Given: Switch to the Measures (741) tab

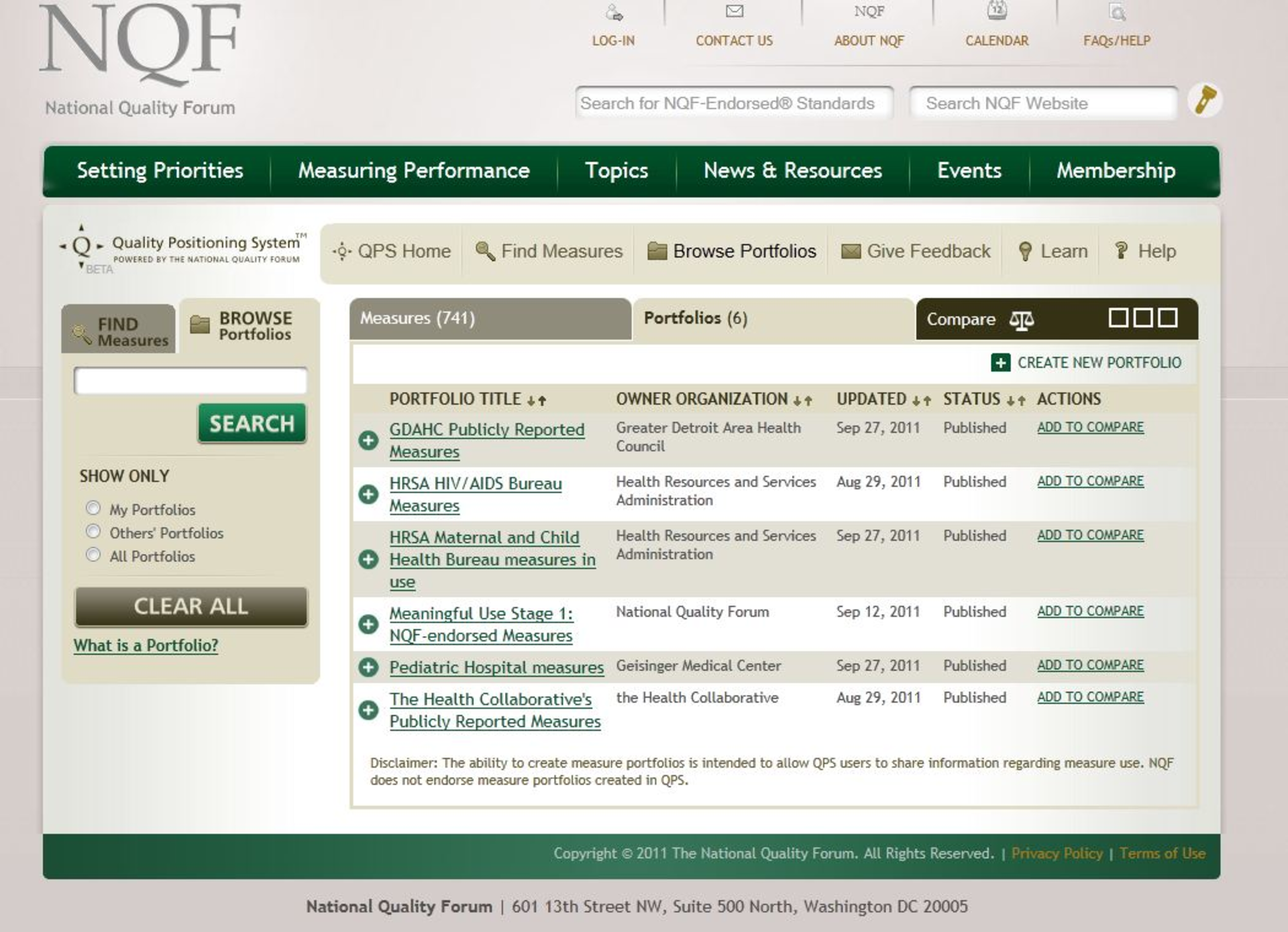Looking at the screenshot, I should pyautogui.click(x=490, y=318).
